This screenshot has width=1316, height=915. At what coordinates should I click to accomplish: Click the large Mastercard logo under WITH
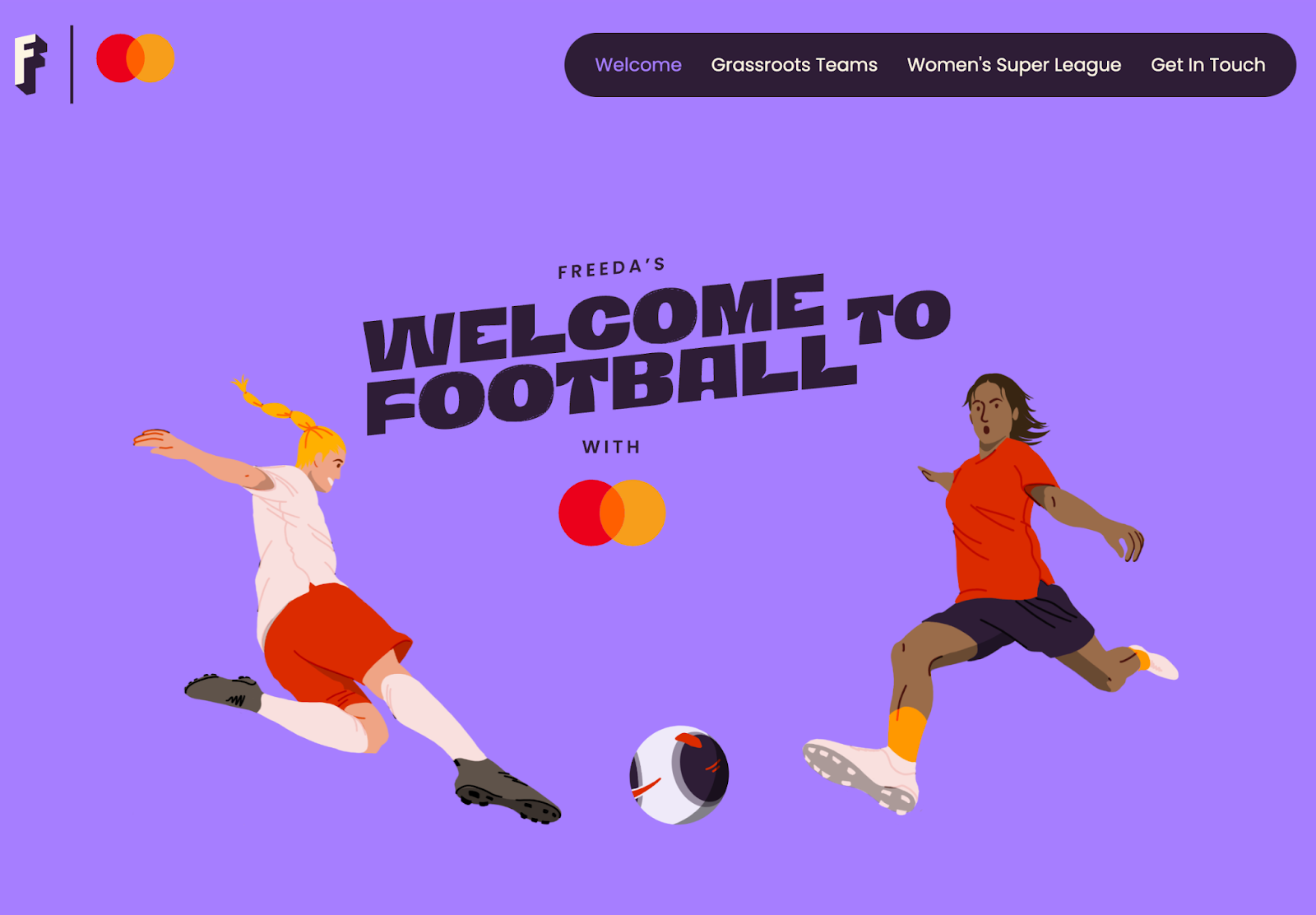pos(612,513)
